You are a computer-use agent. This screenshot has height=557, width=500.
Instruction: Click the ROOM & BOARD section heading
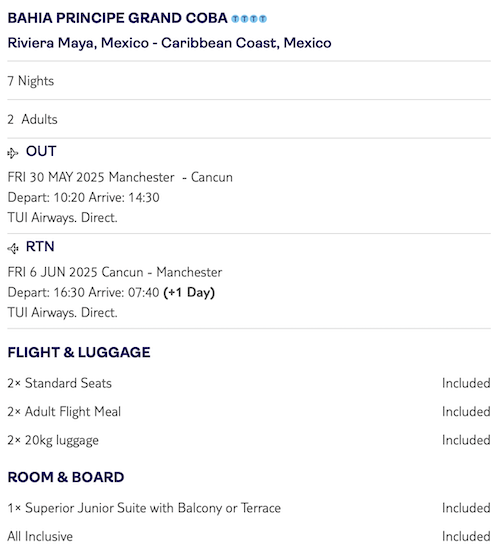[x=66, y=477]
